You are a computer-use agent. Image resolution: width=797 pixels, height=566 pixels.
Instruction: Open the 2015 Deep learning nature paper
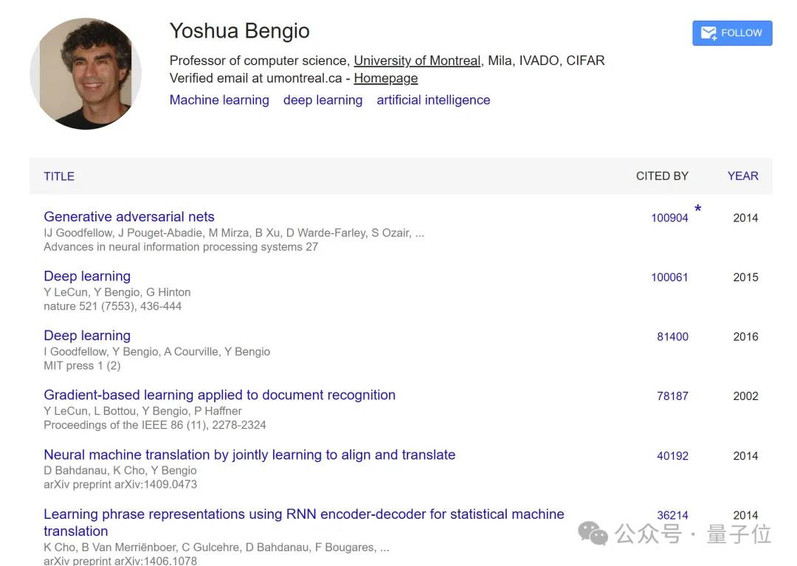pyautogui.click(x=87, y=276)
